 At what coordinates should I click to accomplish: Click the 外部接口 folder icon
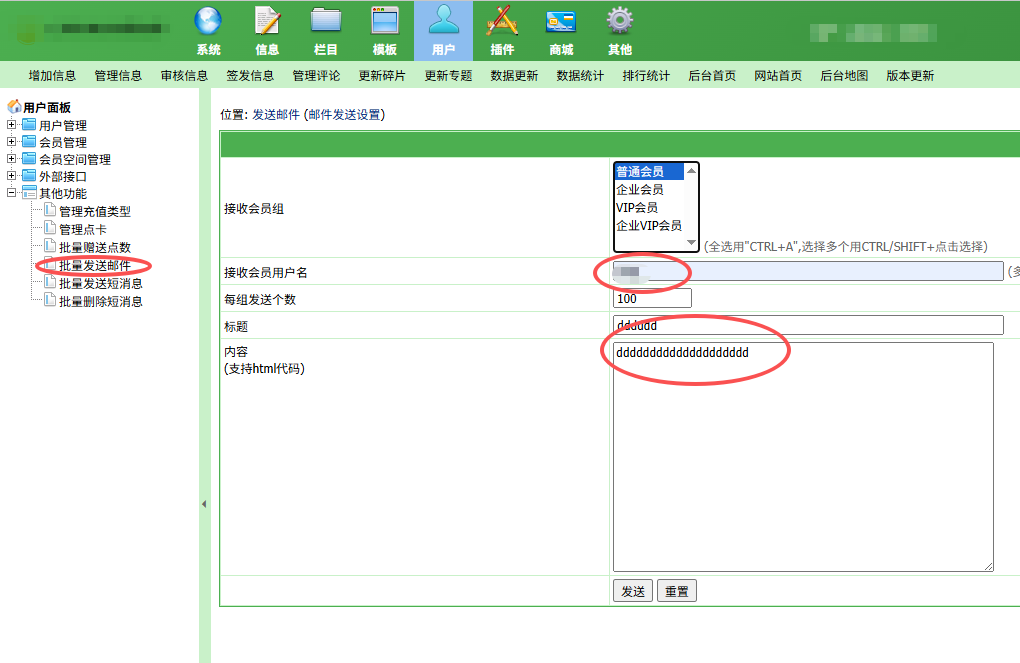tap(29, 176)
